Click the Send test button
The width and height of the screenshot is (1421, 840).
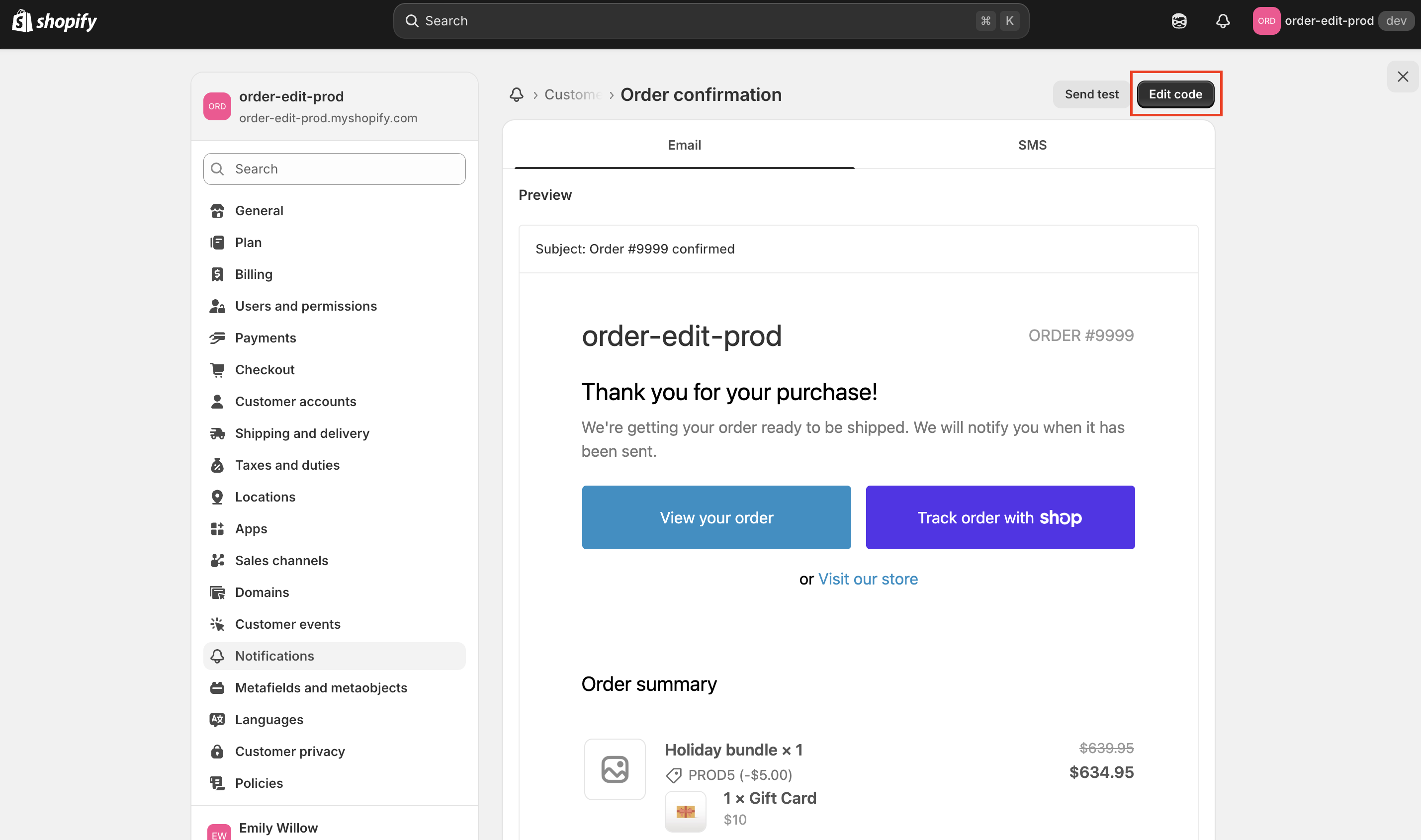pyautogui.click(x=1091, y=94)
